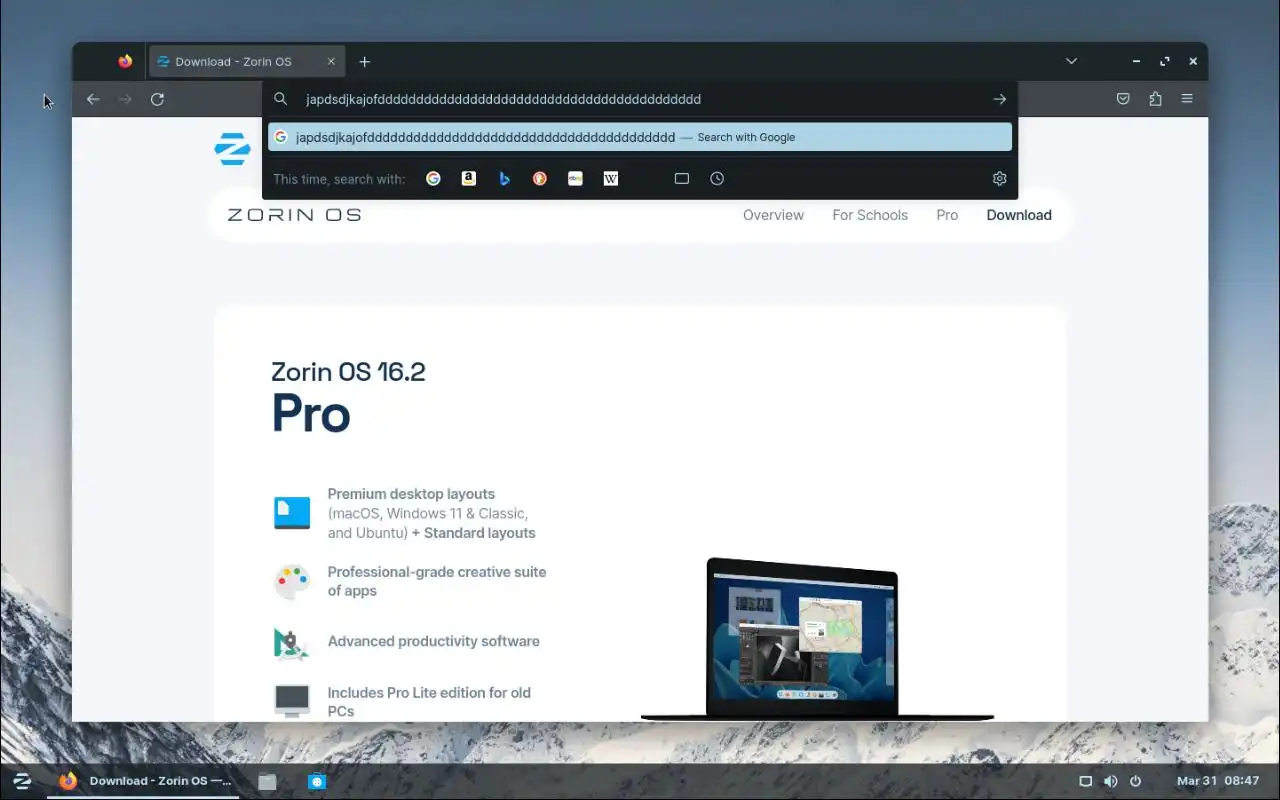
Task: Open the Firefox hamburger menu
Action: tap(1187, 99)
